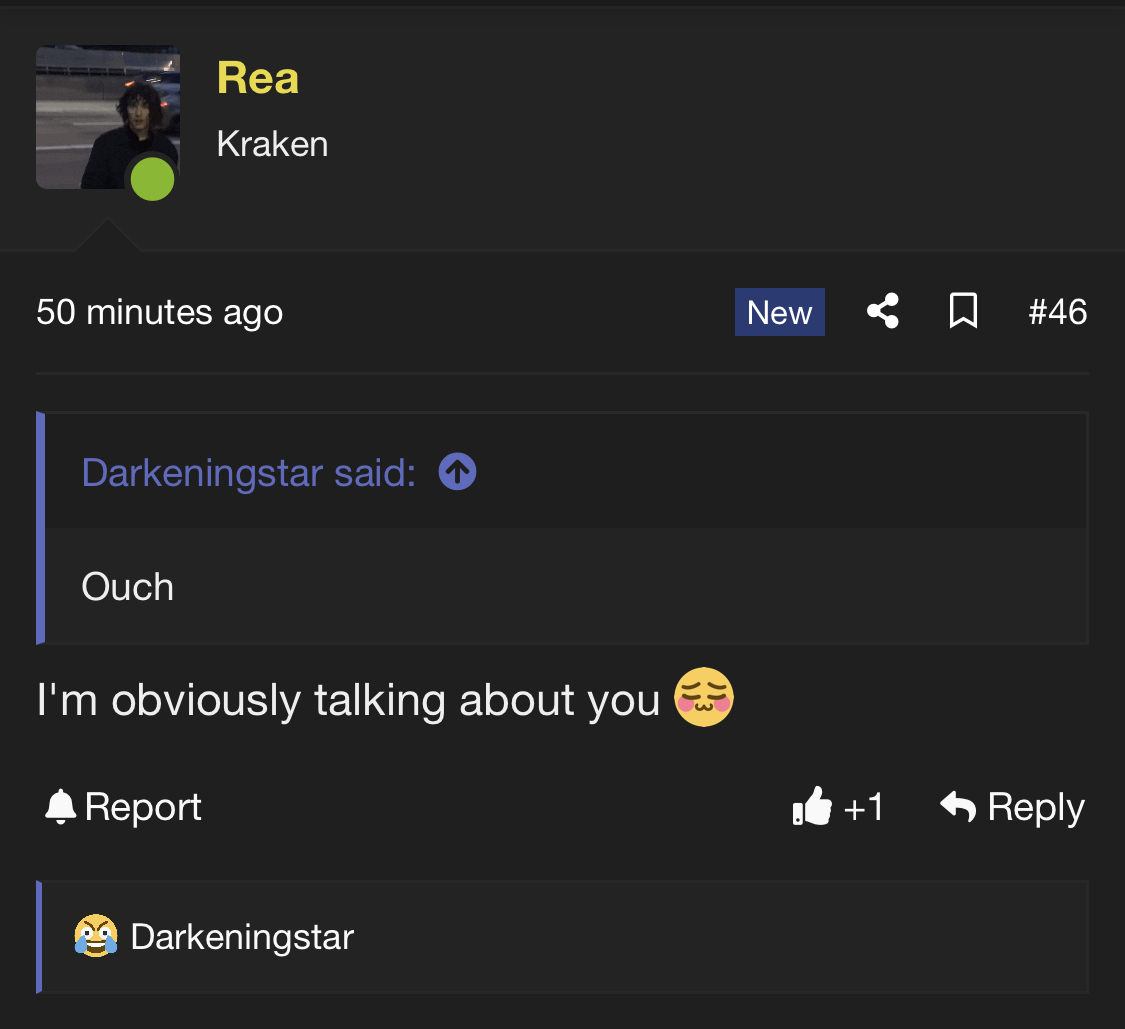
Task: Open Darkeningstar's name in the reactions bar
Action: 242,937
